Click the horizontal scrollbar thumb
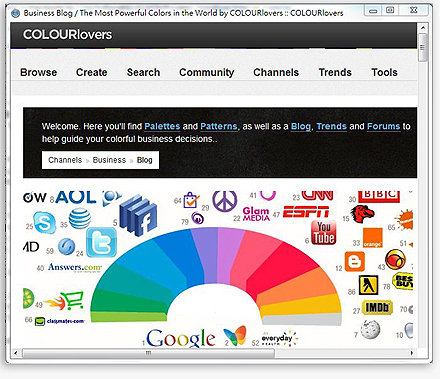Viewport: 440px width, 379px height. tap(149, 353)
